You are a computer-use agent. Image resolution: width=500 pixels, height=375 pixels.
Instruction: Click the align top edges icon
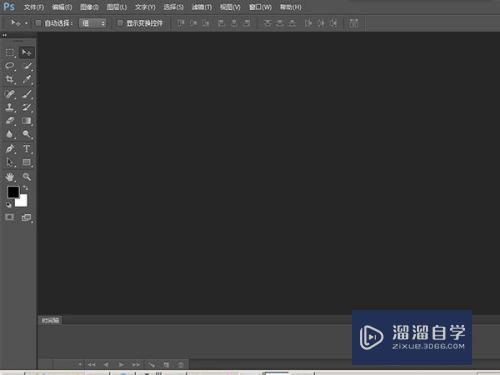(x=181, y=23)
